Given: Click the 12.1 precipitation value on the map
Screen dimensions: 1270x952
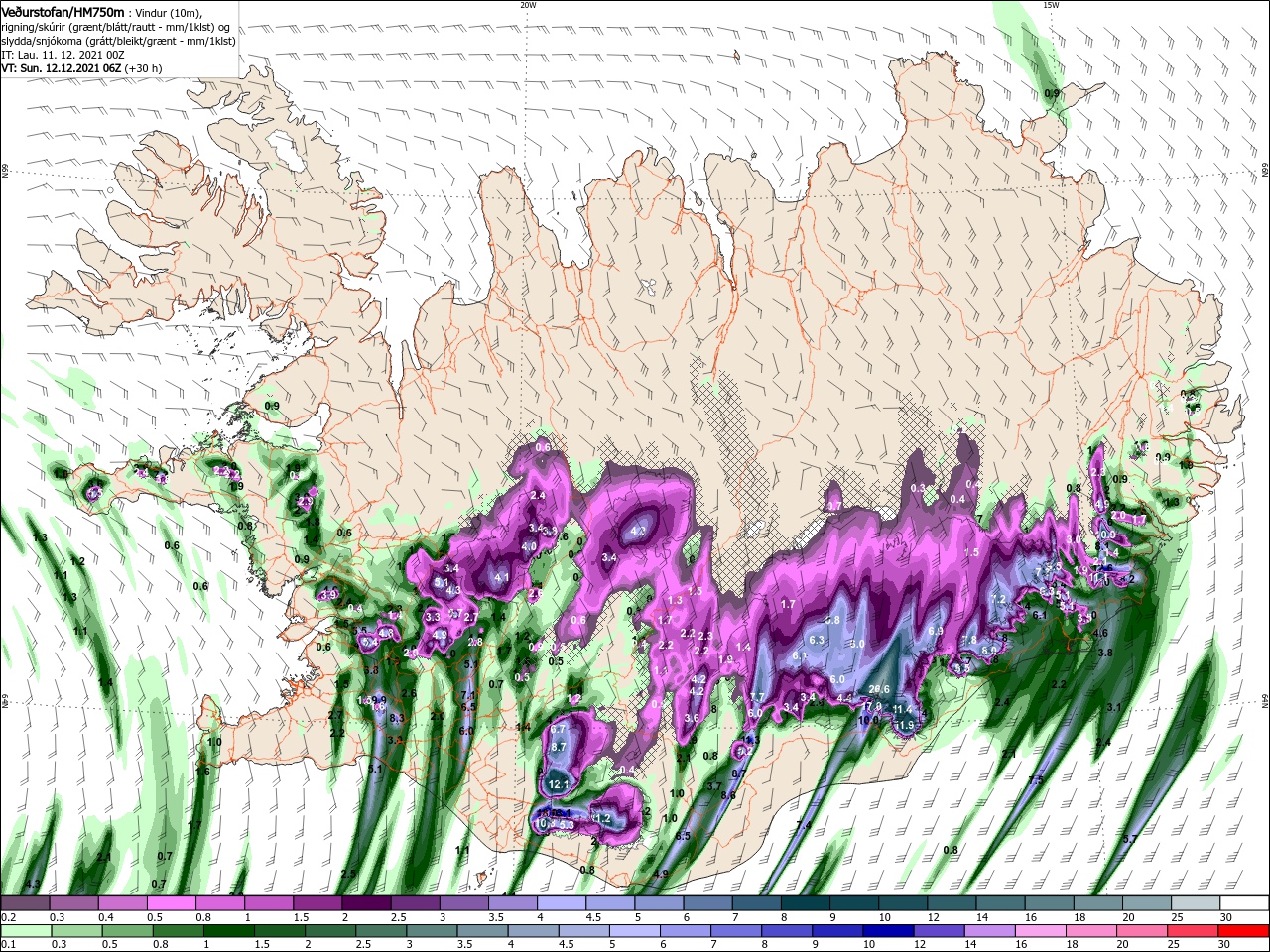Looking at the screenshot, I should tap(559, 784).
